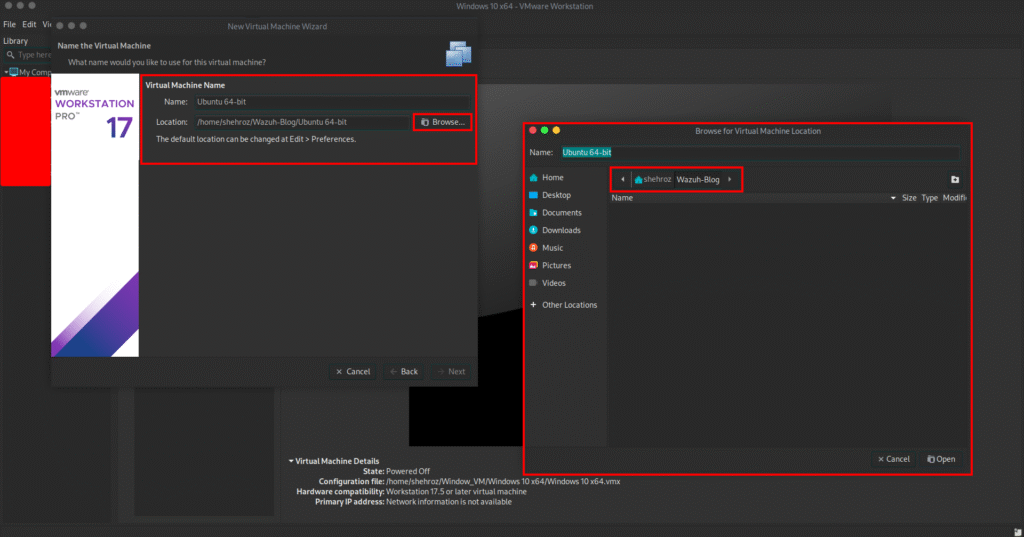
Task: Click the path bar forward arrow
Action: (729, 180)
